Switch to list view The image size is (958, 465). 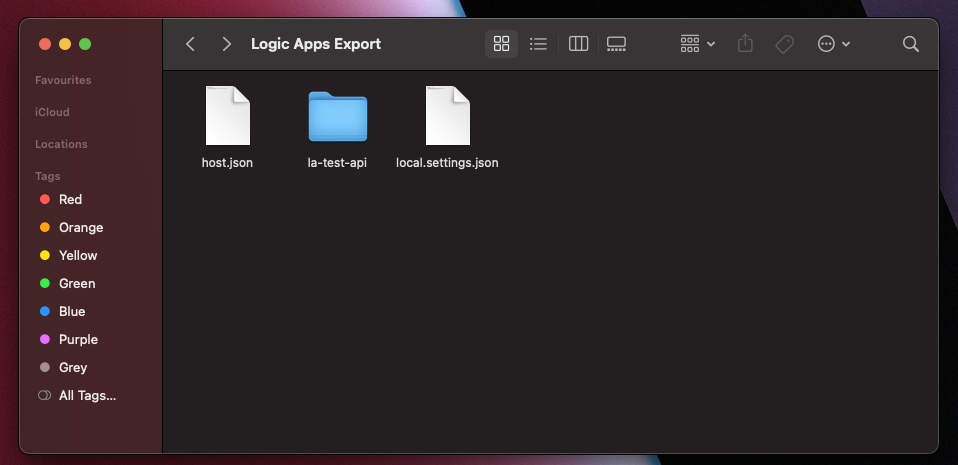538,44
